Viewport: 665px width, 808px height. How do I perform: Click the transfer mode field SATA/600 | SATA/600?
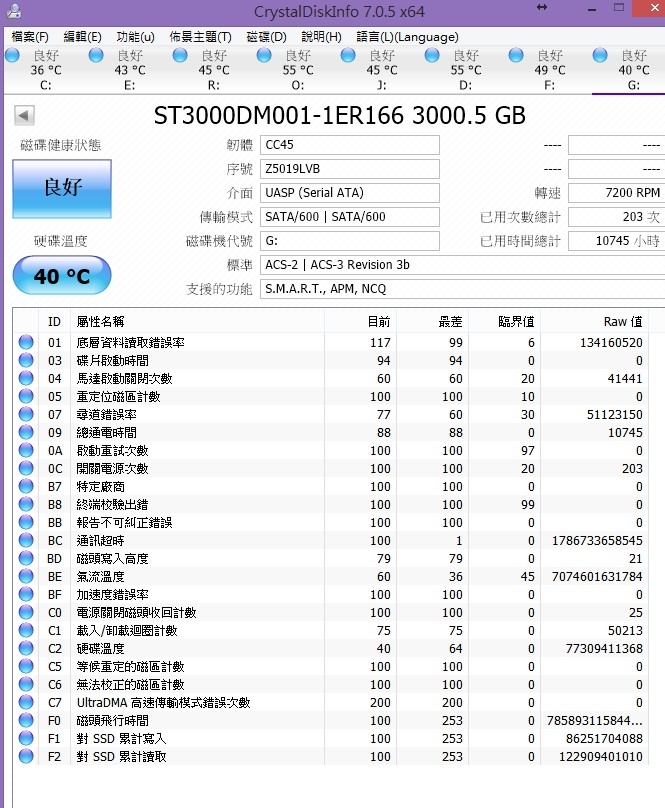(x=350, y=216)
